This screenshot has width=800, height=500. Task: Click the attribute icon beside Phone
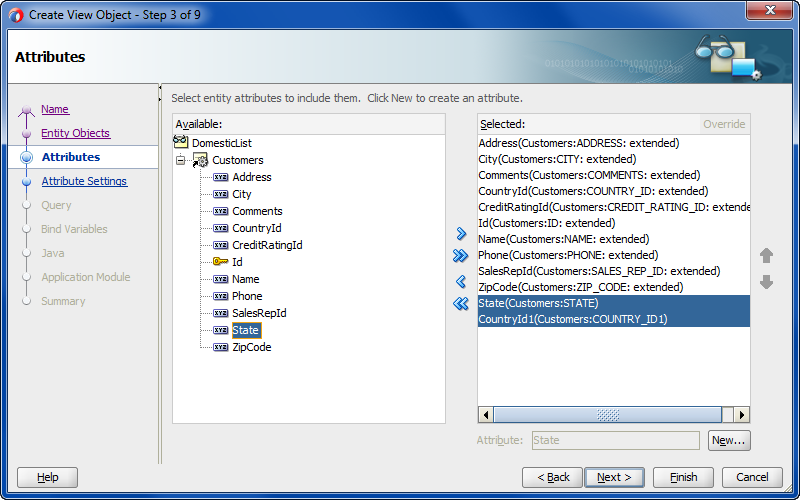click(220, 296)
